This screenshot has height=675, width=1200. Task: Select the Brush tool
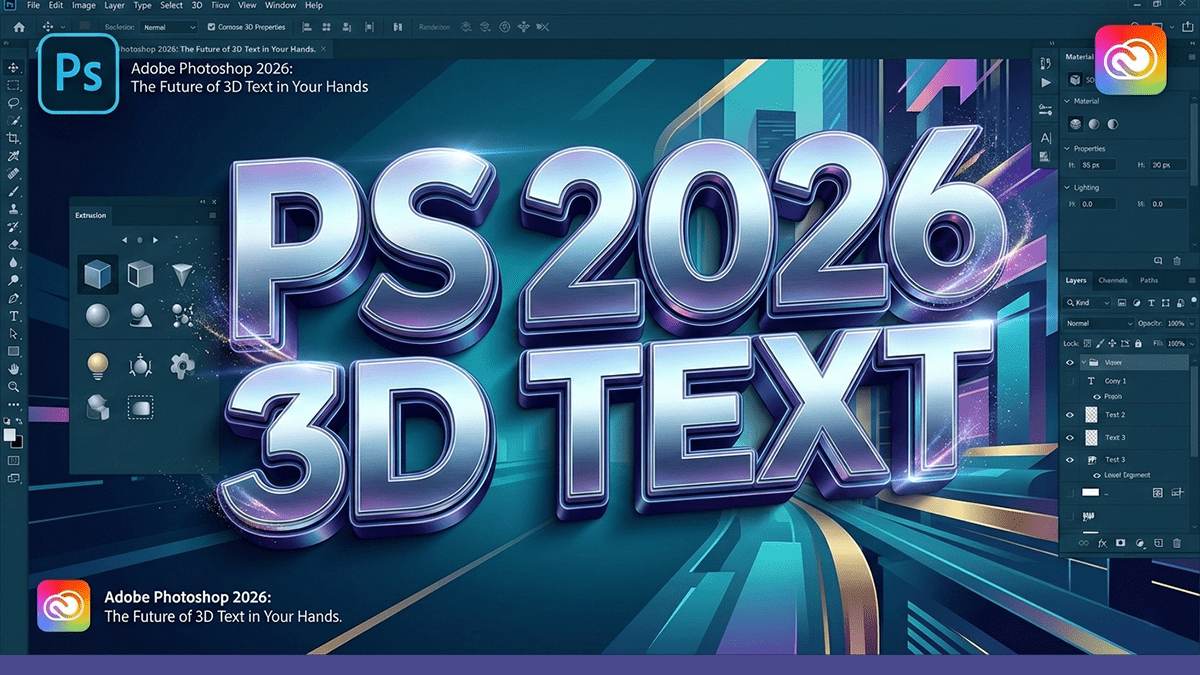(x=14, y=191)
